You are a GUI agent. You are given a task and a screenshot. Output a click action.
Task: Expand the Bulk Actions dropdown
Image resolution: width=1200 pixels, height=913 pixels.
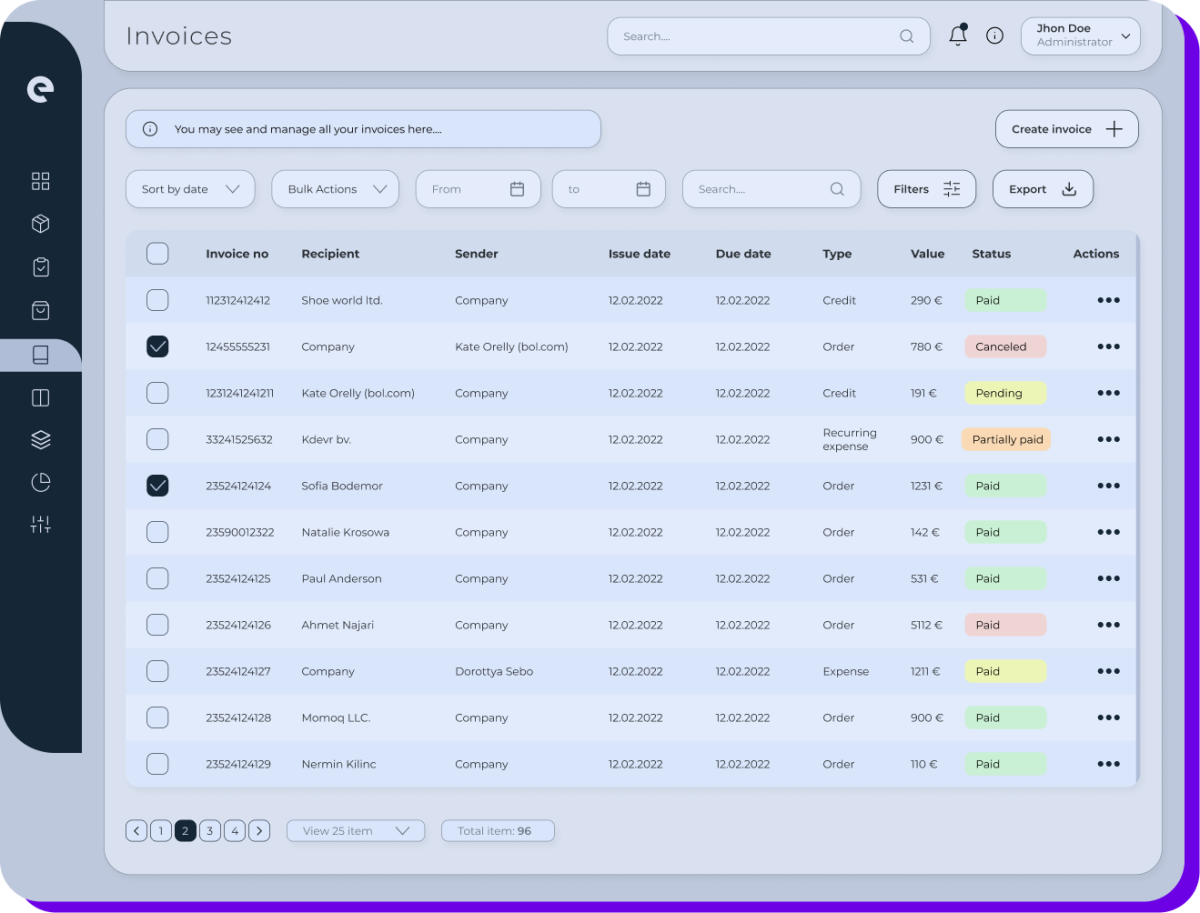335,188
